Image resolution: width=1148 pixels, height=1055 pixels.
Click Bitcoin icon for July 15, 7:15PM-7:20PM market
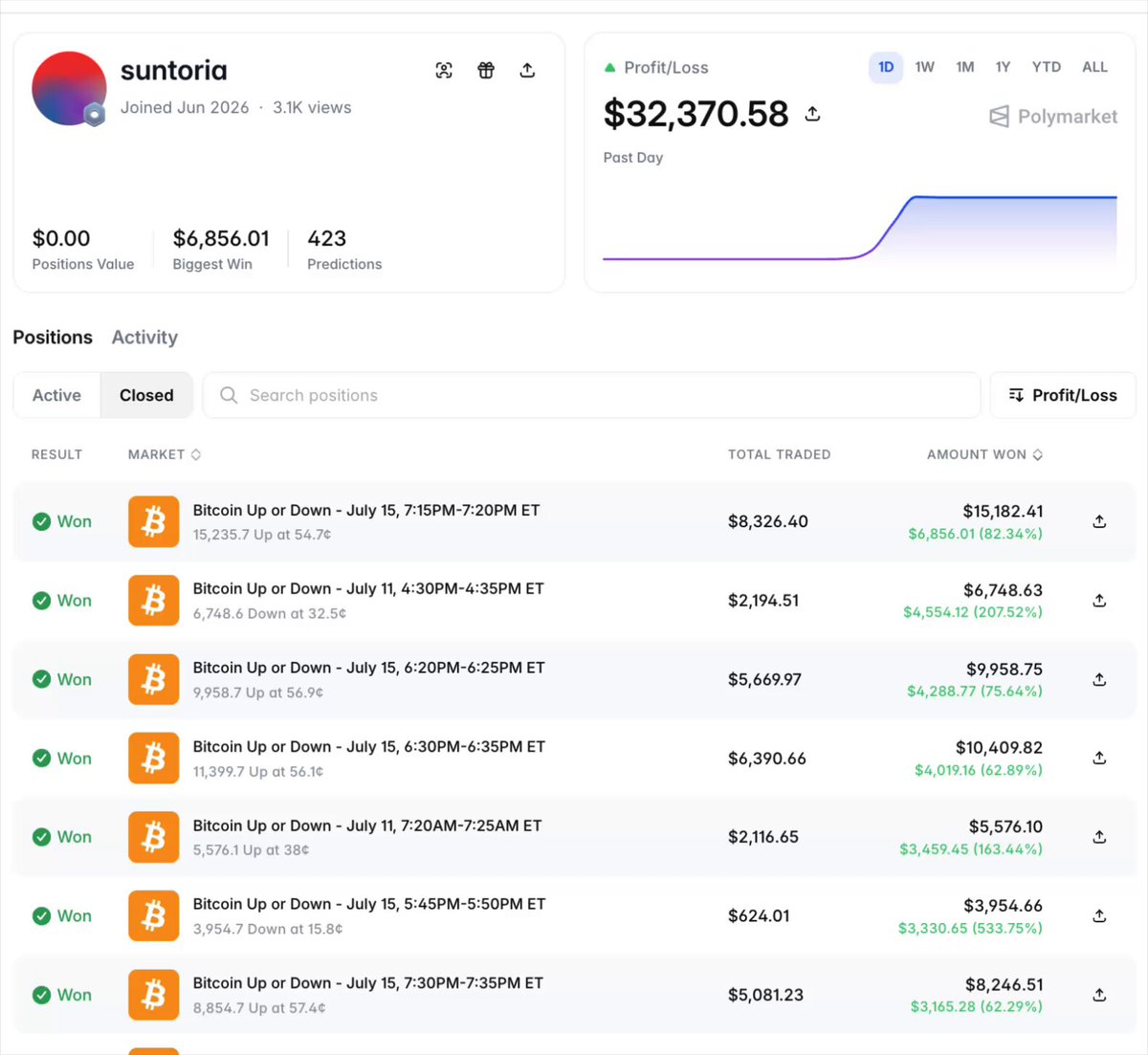click(x=153, y=521)
